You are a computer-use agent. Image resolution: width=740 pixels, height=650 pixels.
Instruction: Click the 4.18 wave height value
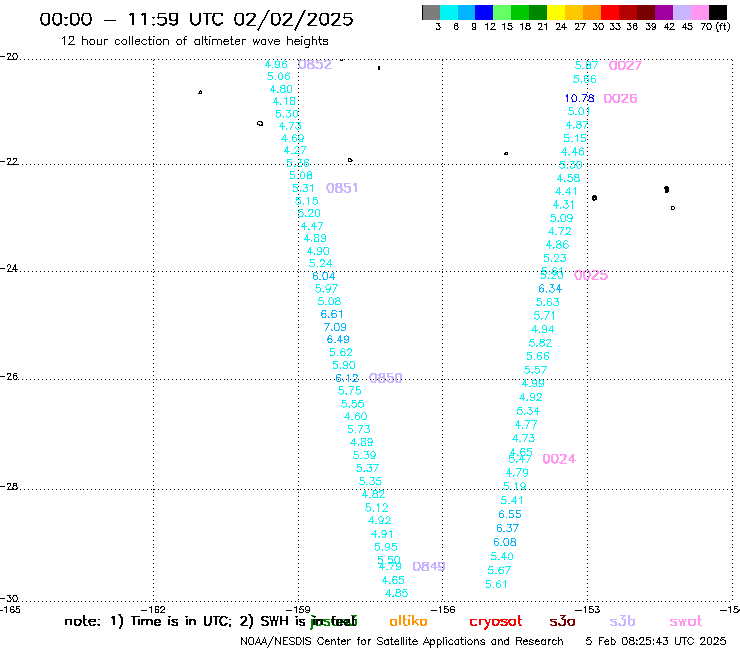click(x=284, y=101)
